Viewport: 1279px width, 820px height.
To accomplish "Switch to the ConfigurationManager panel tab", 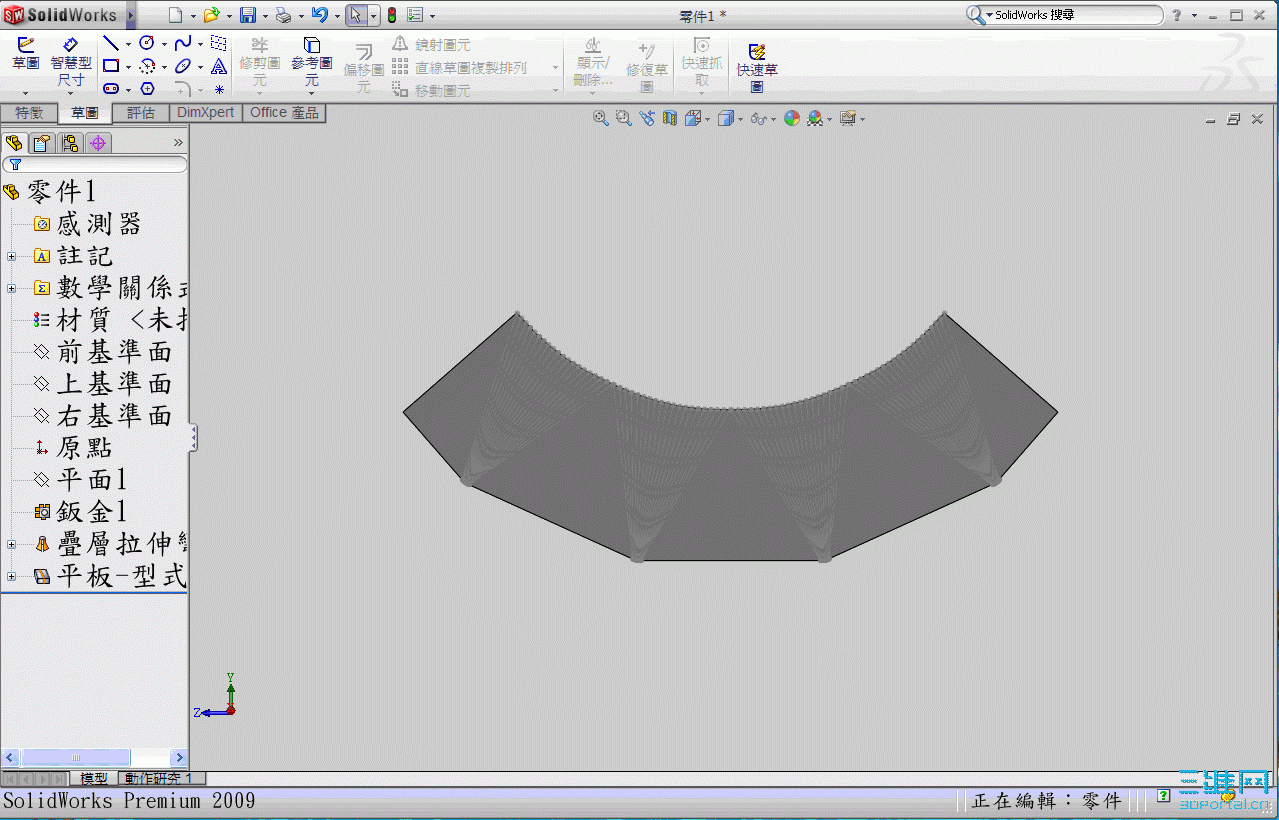I will pos(70,143).
